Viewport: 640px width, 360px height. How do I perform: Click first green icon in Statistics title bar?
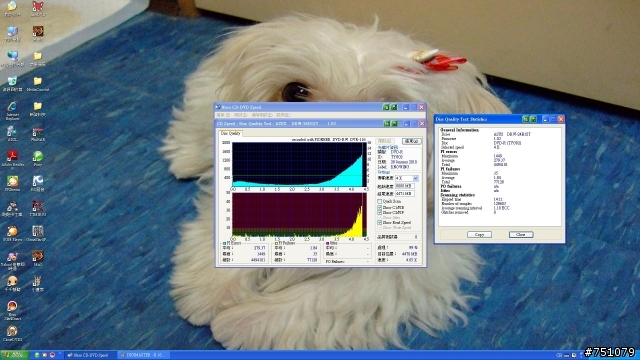525,119
